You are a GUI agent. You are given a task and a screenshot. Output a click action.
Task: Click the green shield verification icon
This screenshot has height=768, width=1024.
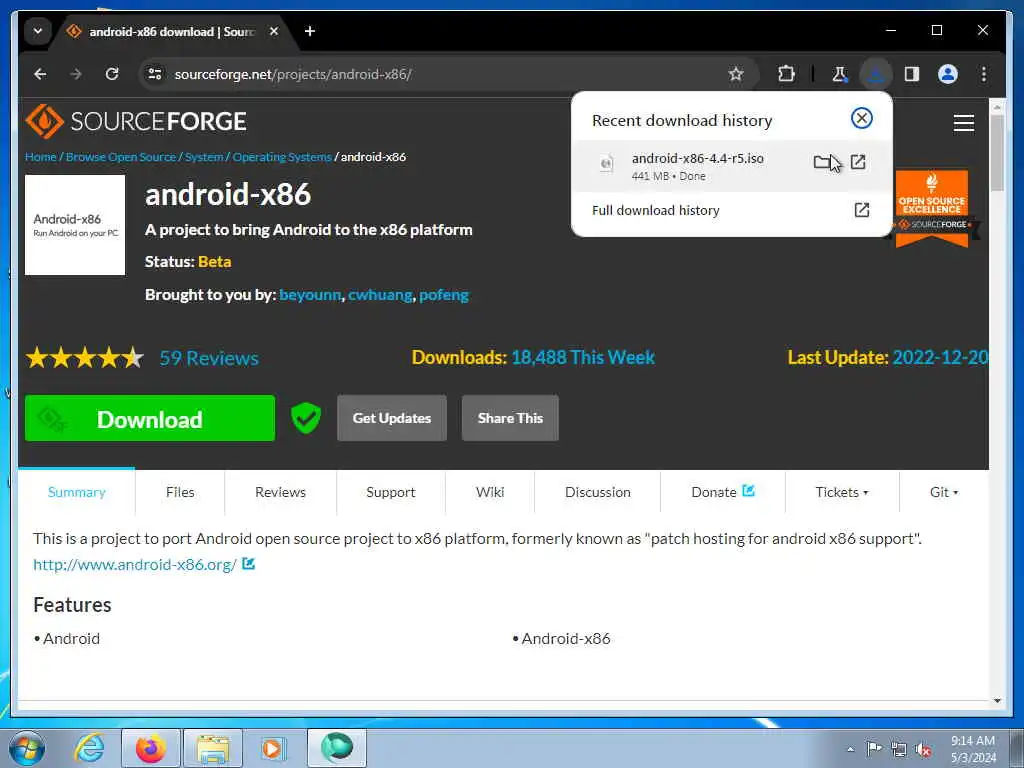tap(306, 418)
